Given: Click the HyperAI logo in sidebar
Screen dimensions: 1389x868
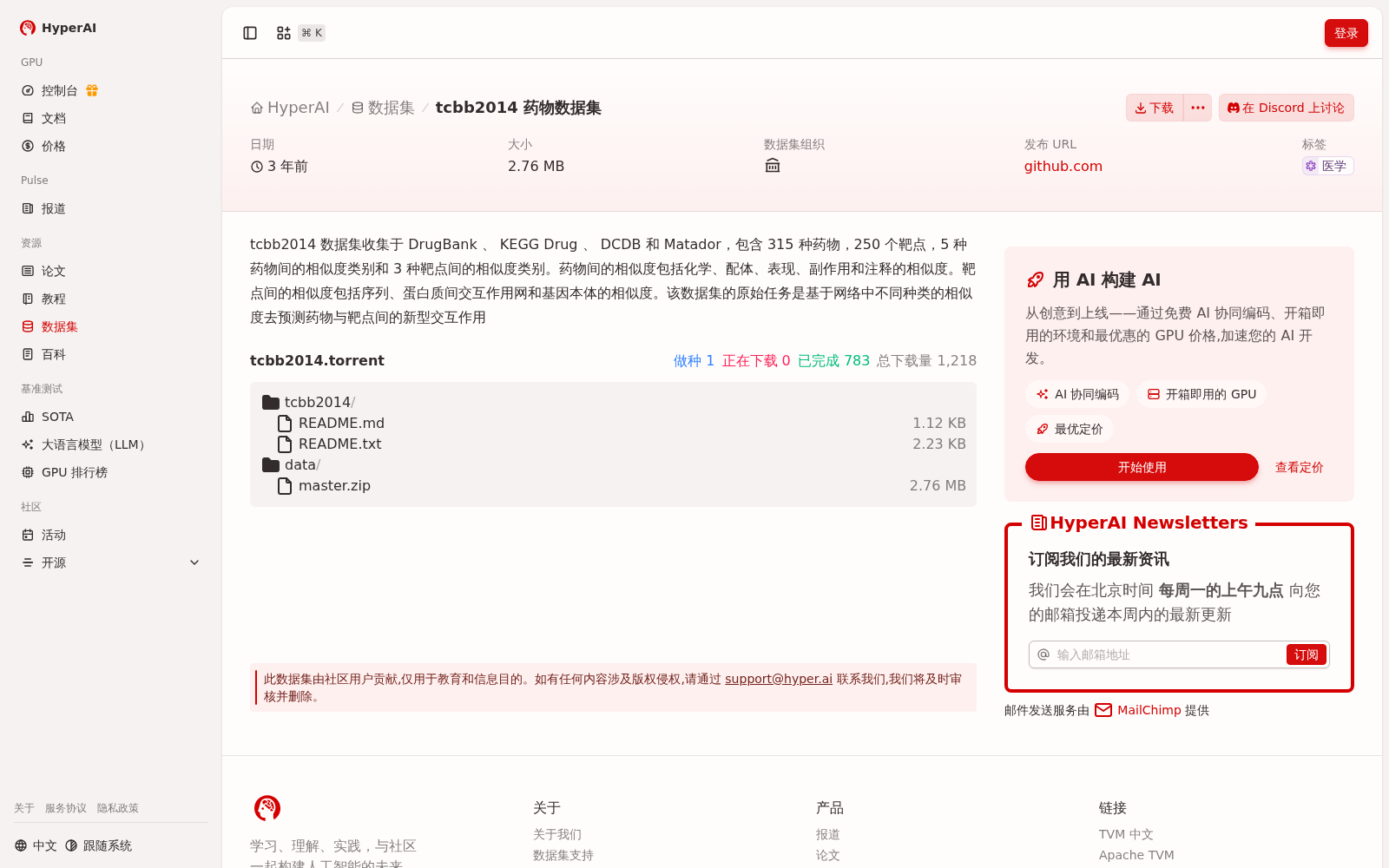Looking at the screenshot, I should 57,28.
